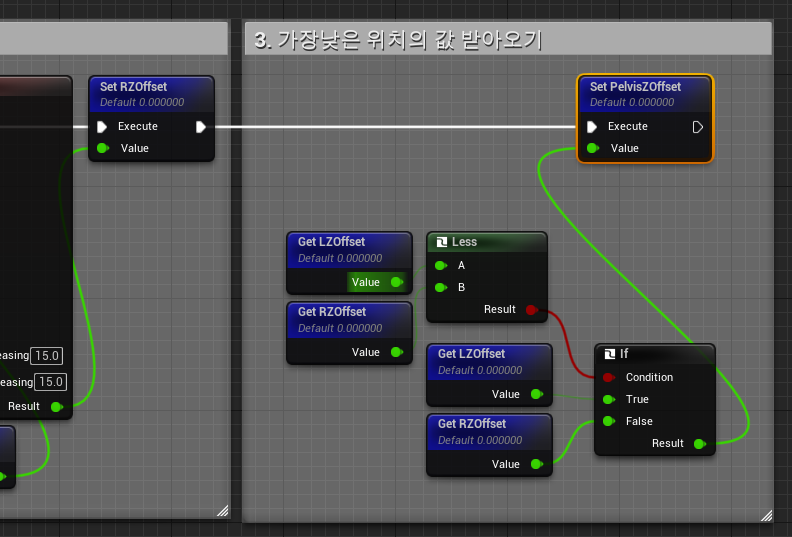This screenshot has width=792, height=537.
Task: Click 'Default 0.000000' under Set RZOffset
Action: (142, 103)
